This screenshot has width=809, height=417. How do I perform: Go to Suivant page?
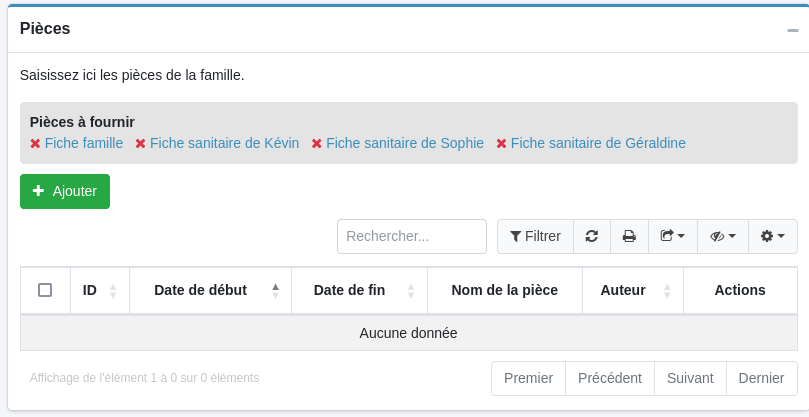point(690,378)
